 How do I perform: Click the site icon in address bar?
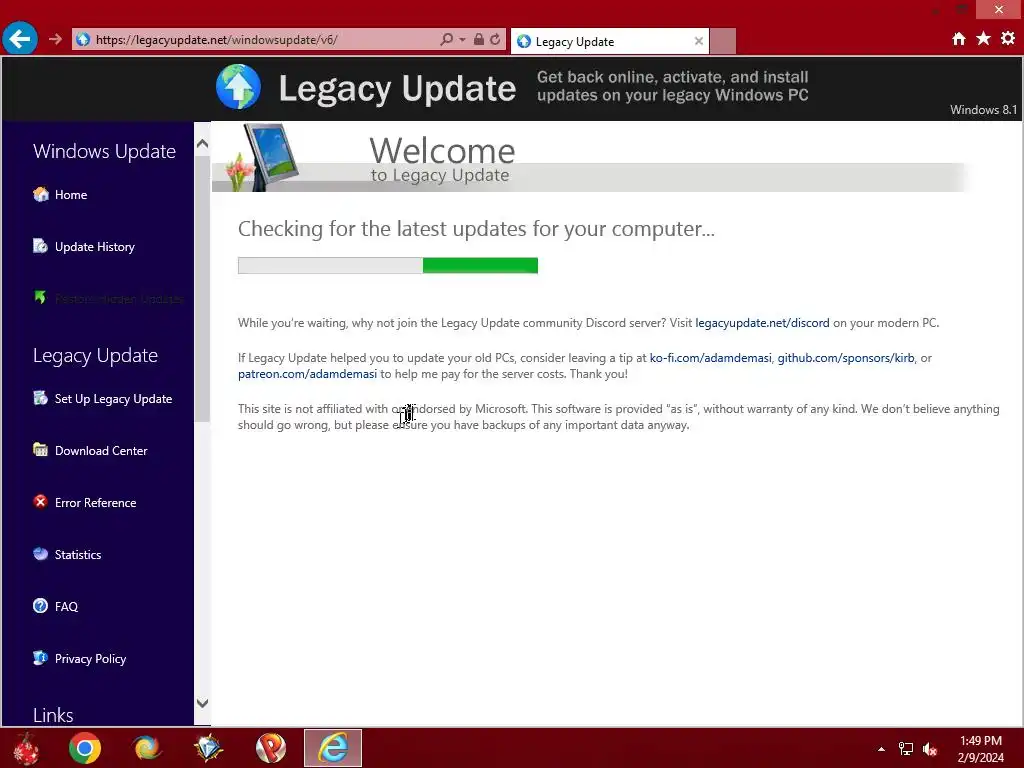click(x=83, y=40)
